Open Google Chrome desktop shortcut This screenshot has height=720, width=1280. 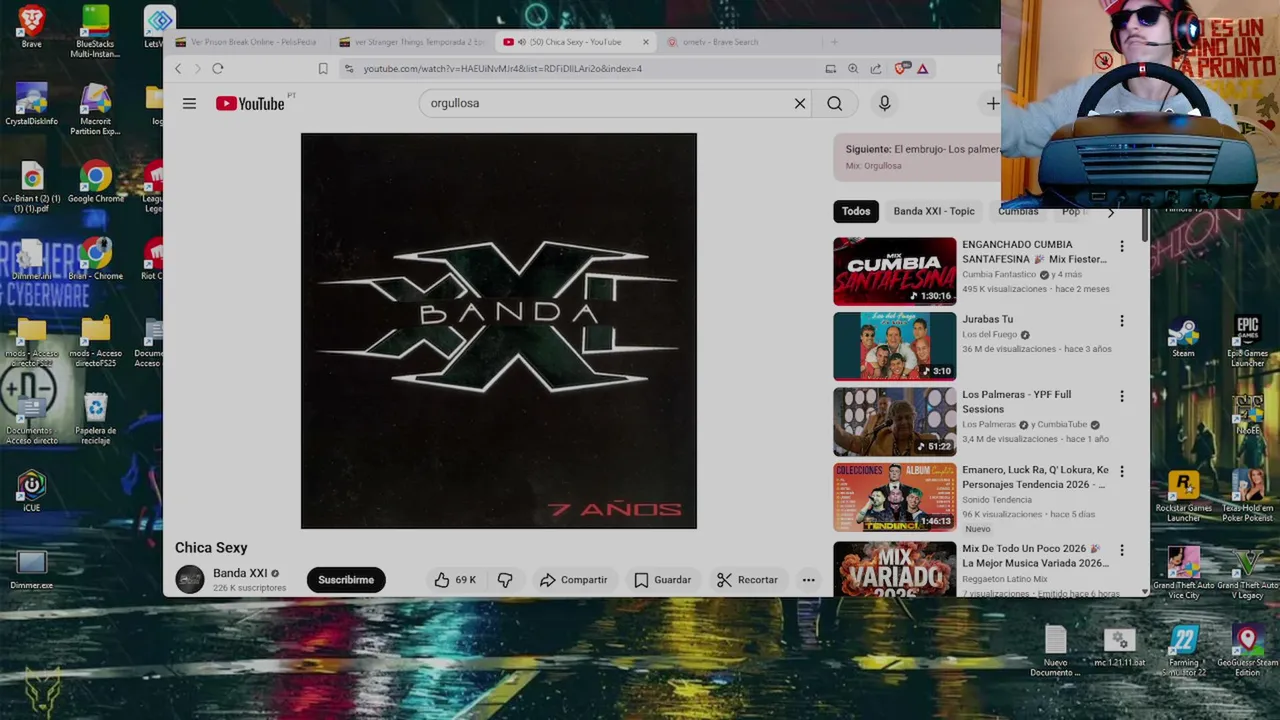click(x=95, y=183)
